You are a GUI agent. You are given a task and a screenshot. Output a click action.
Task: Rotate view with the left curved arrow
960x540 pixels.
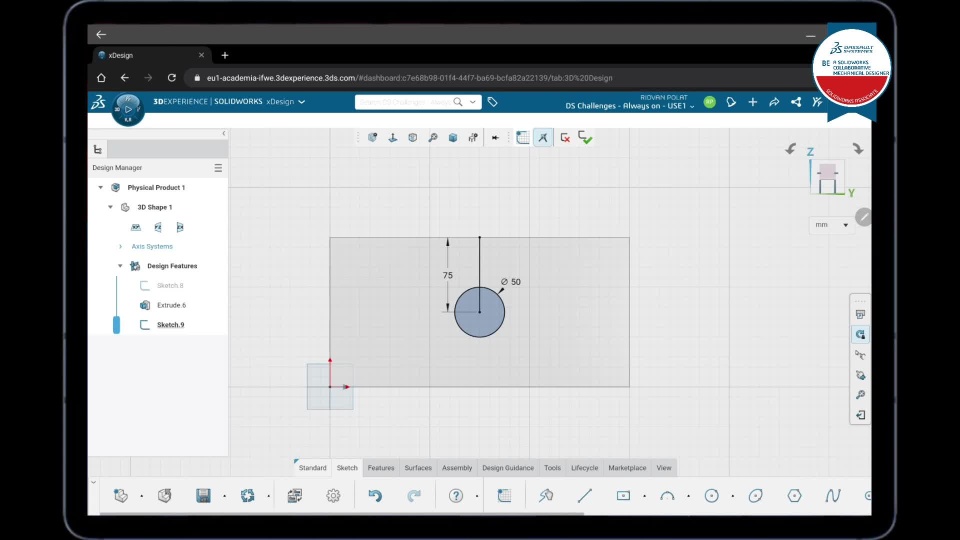791,149
